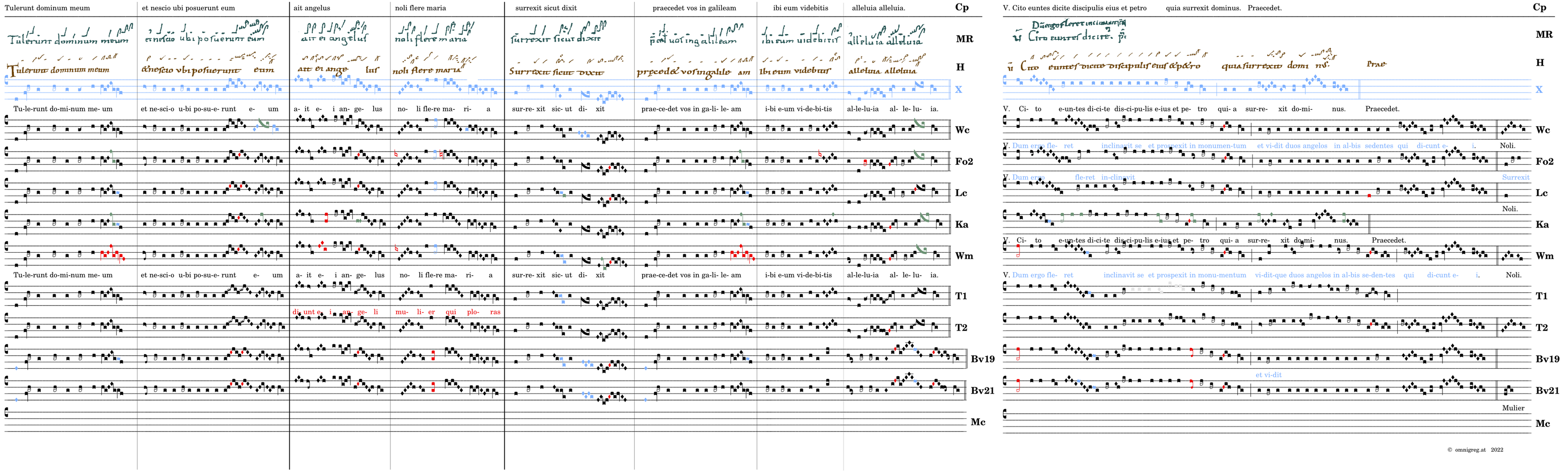The height and width of the screenshot is (471, 1568).
Task: Select the Bv21 label in the right section
Action: 1547,391
